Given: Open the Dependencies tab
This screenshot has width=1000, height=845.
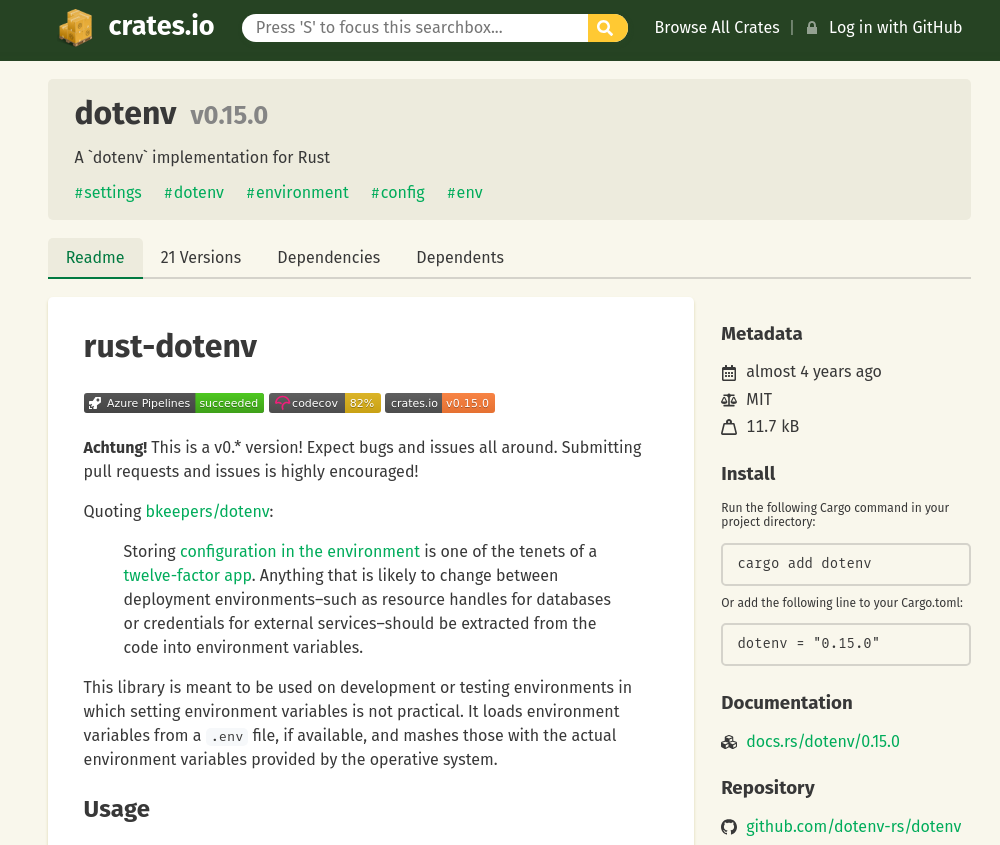Looking at the screenshot, I should 328,258.
